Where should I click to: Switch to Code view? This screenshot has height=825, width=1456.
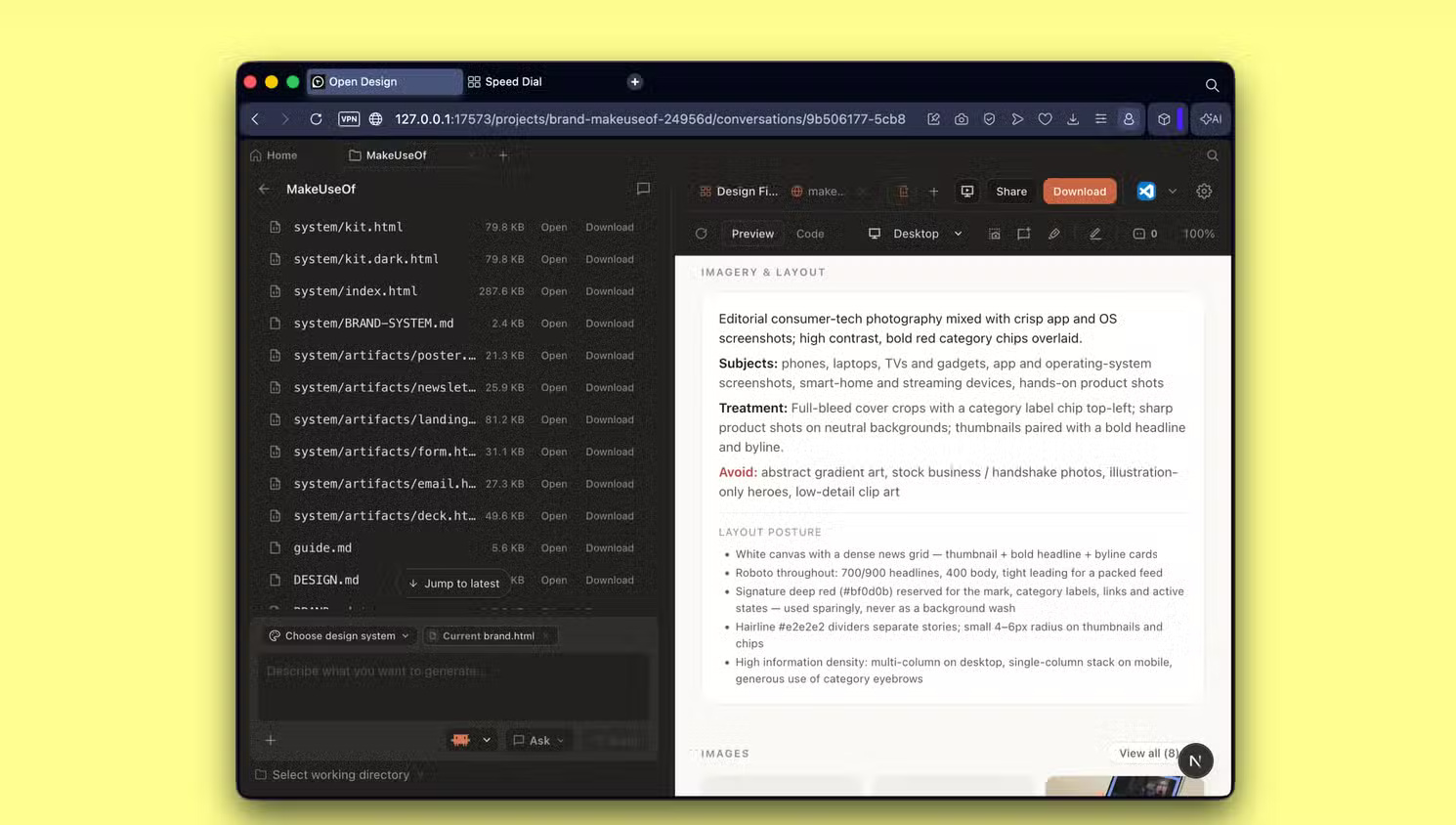[x=810, y=234]
